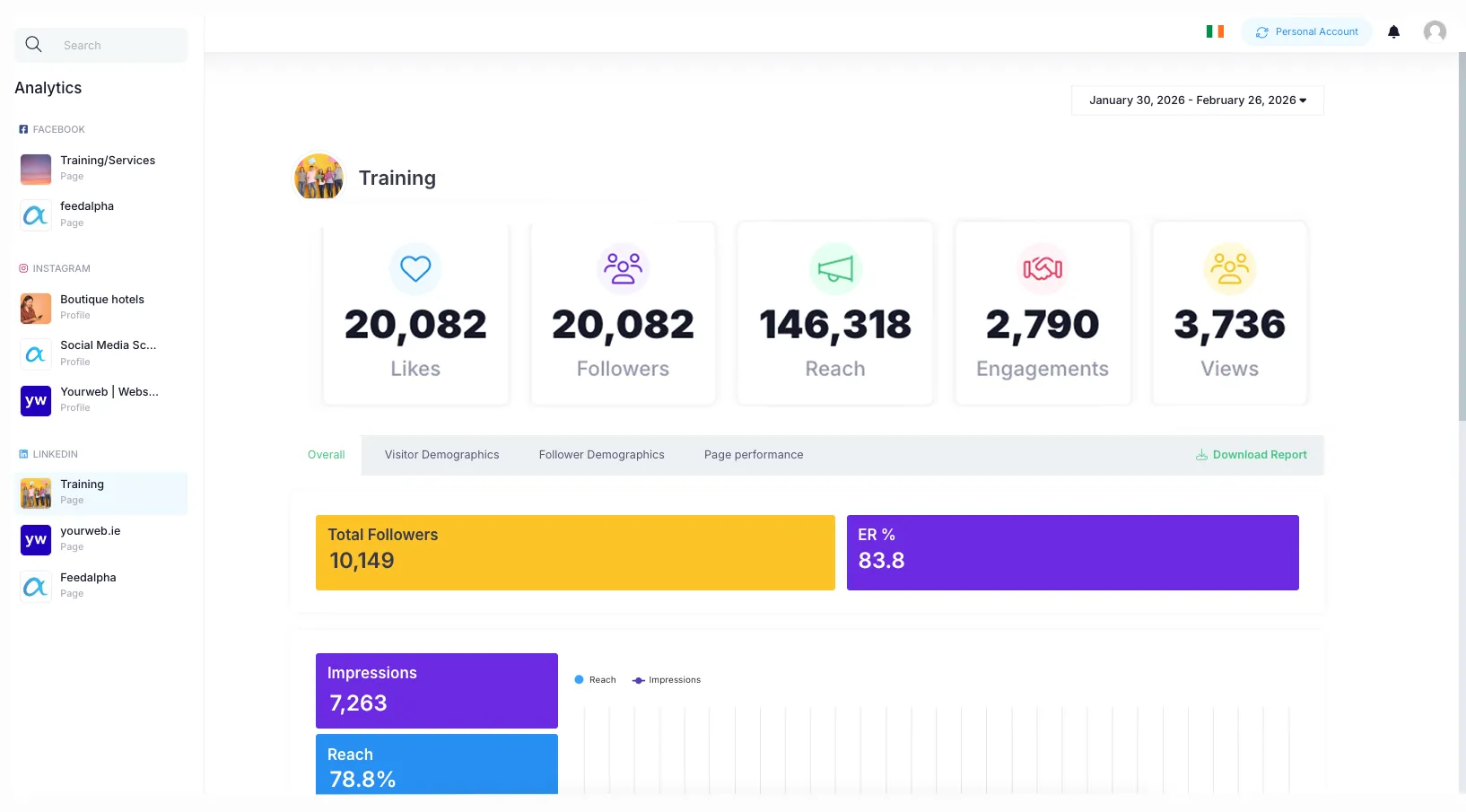Screen dimensions: 1466x812
Task: Open the user profile avatar
Action: tap(1435, 32)
